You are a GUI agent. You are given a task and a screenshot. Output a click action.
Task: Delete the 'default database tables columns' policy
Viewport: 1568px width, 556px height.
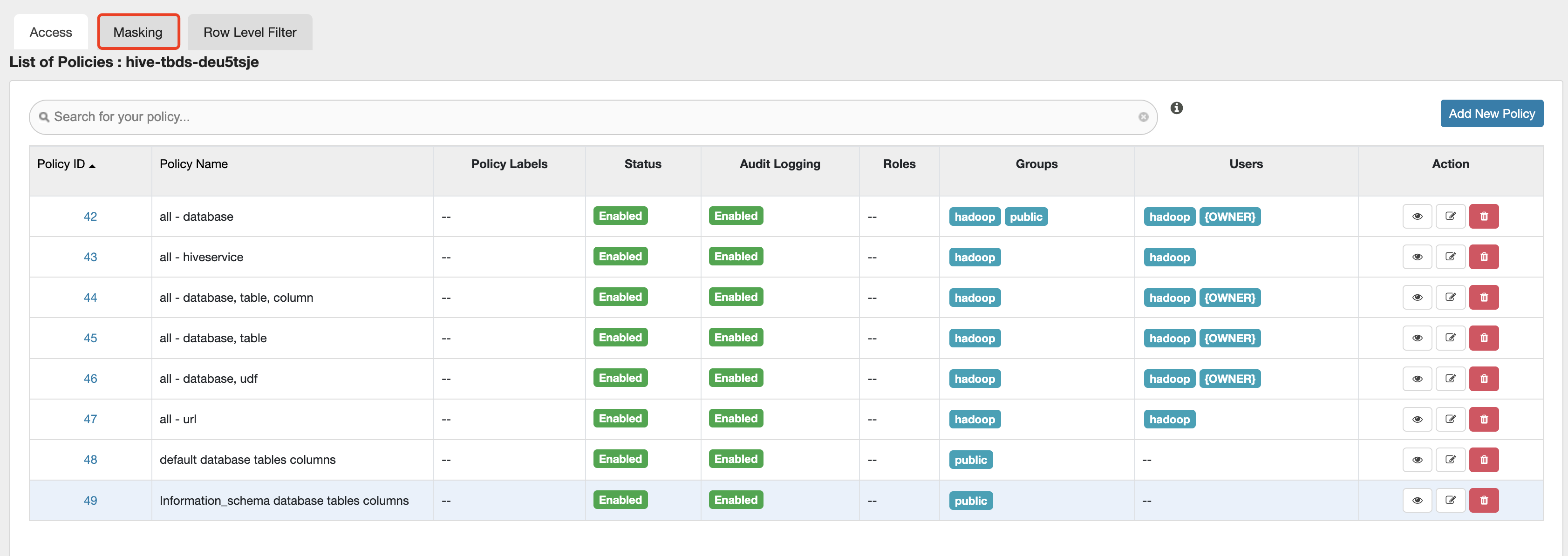(x=1483, y=460)
